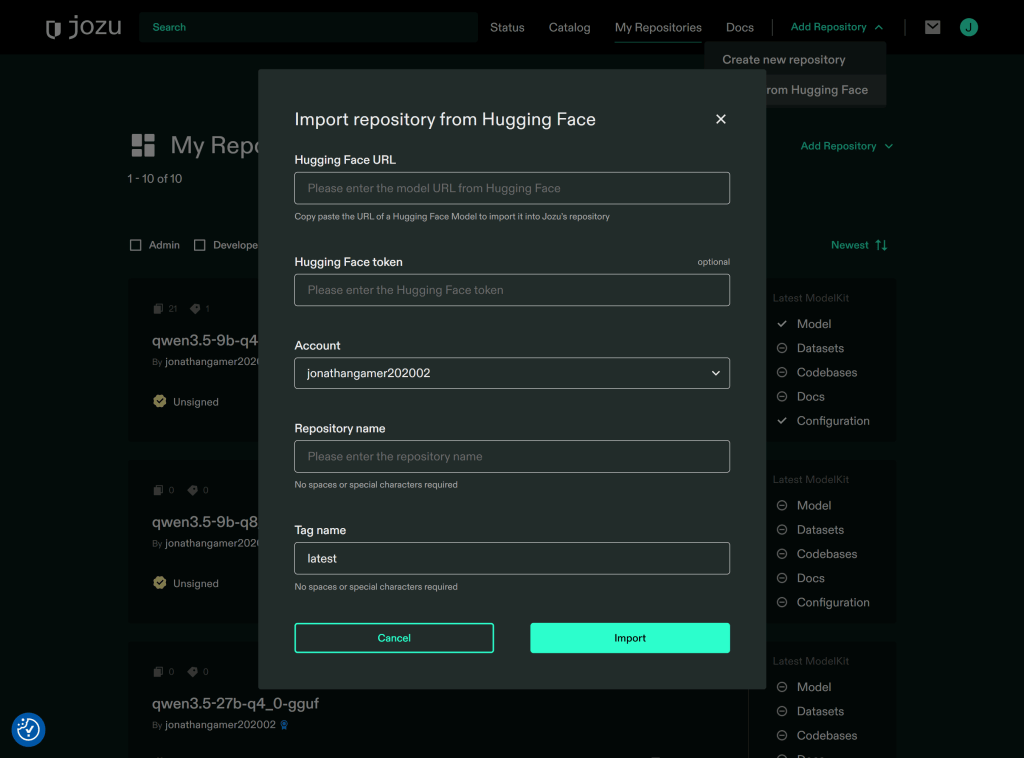Screen dimensions: 1024x758
Task: Click the Hugging Face token field
Action: coord(512,290)
